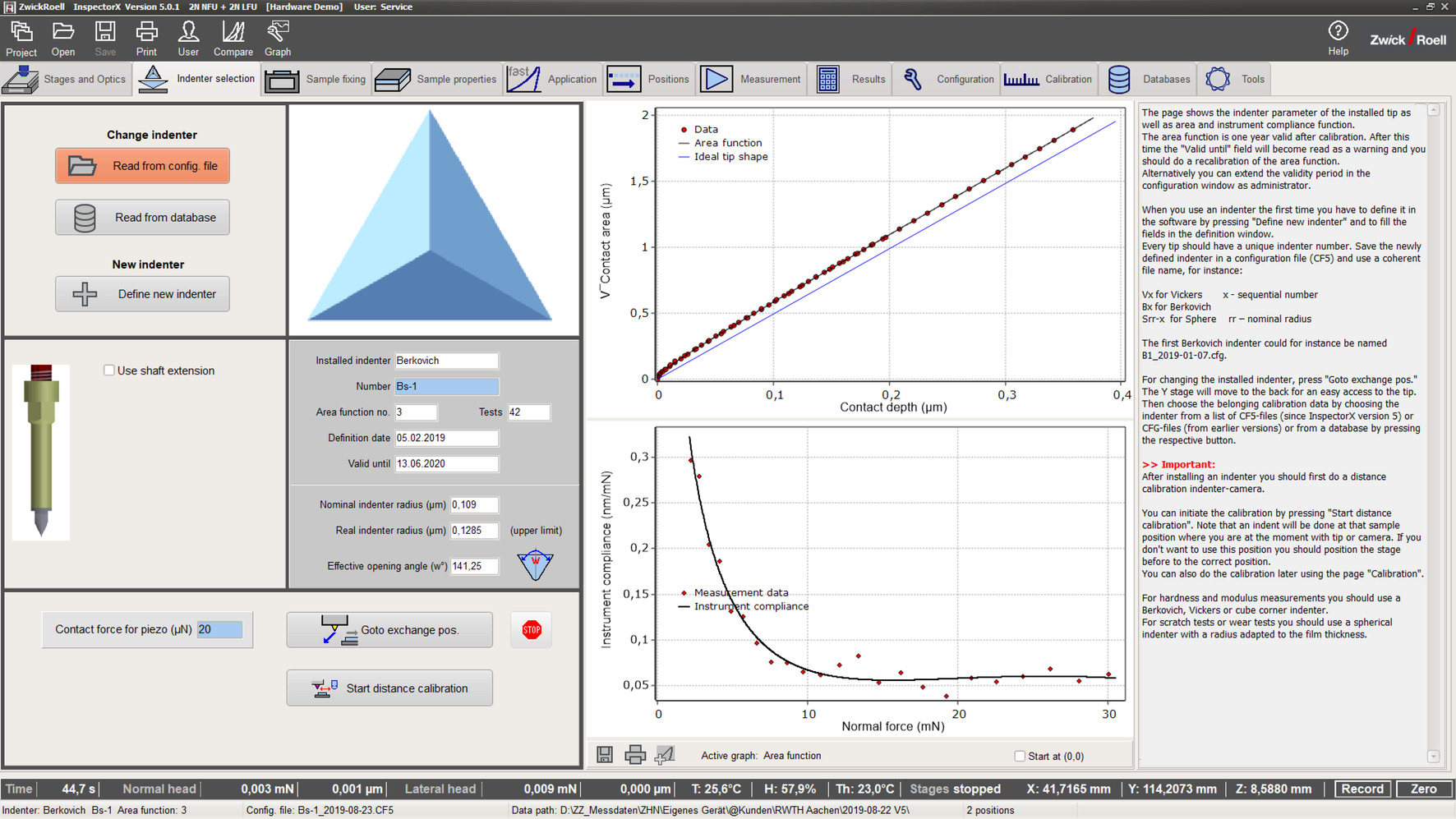
Task: Click Nominal indenter radius field
Action: [474, 504]
